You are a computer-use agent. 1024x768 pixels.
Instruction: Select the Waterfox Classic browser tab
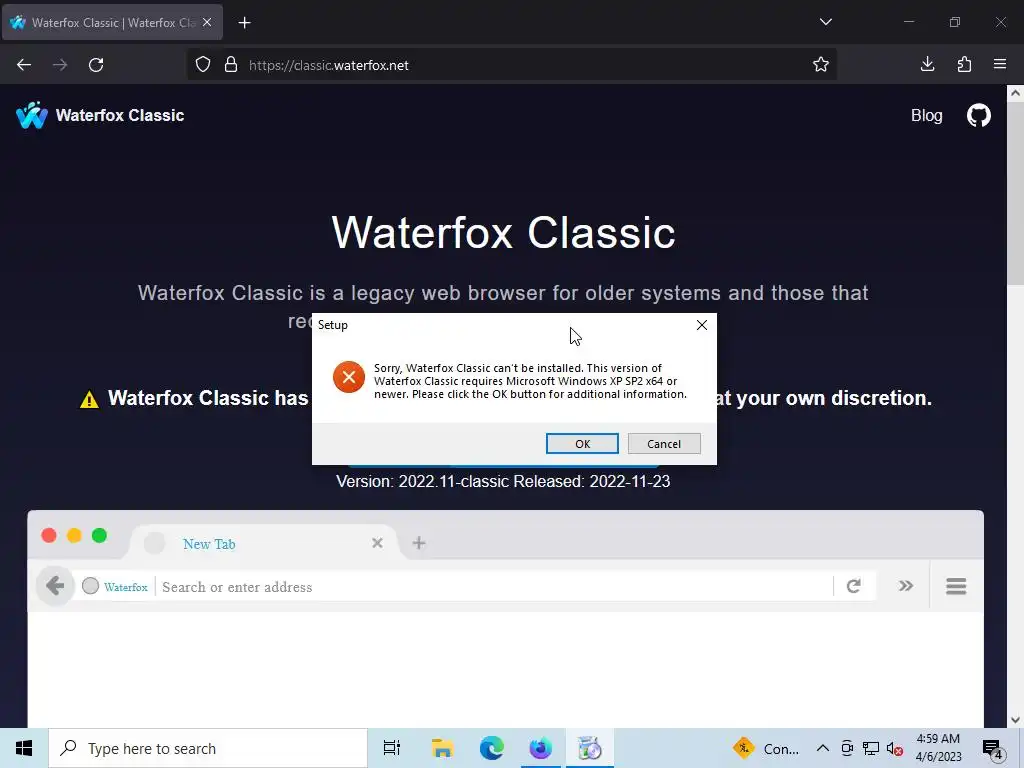pyautogui.click(x=112, y=22)
